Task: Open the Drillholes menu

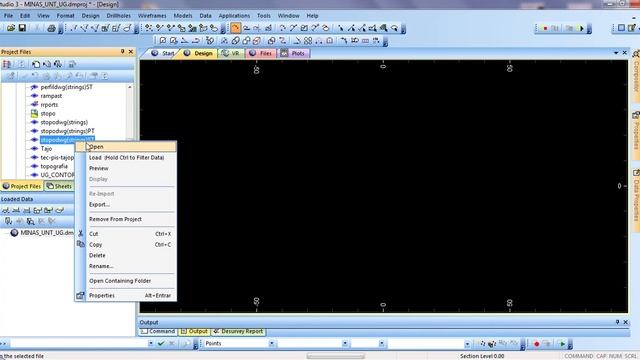Action: click(x=118, y=16)
